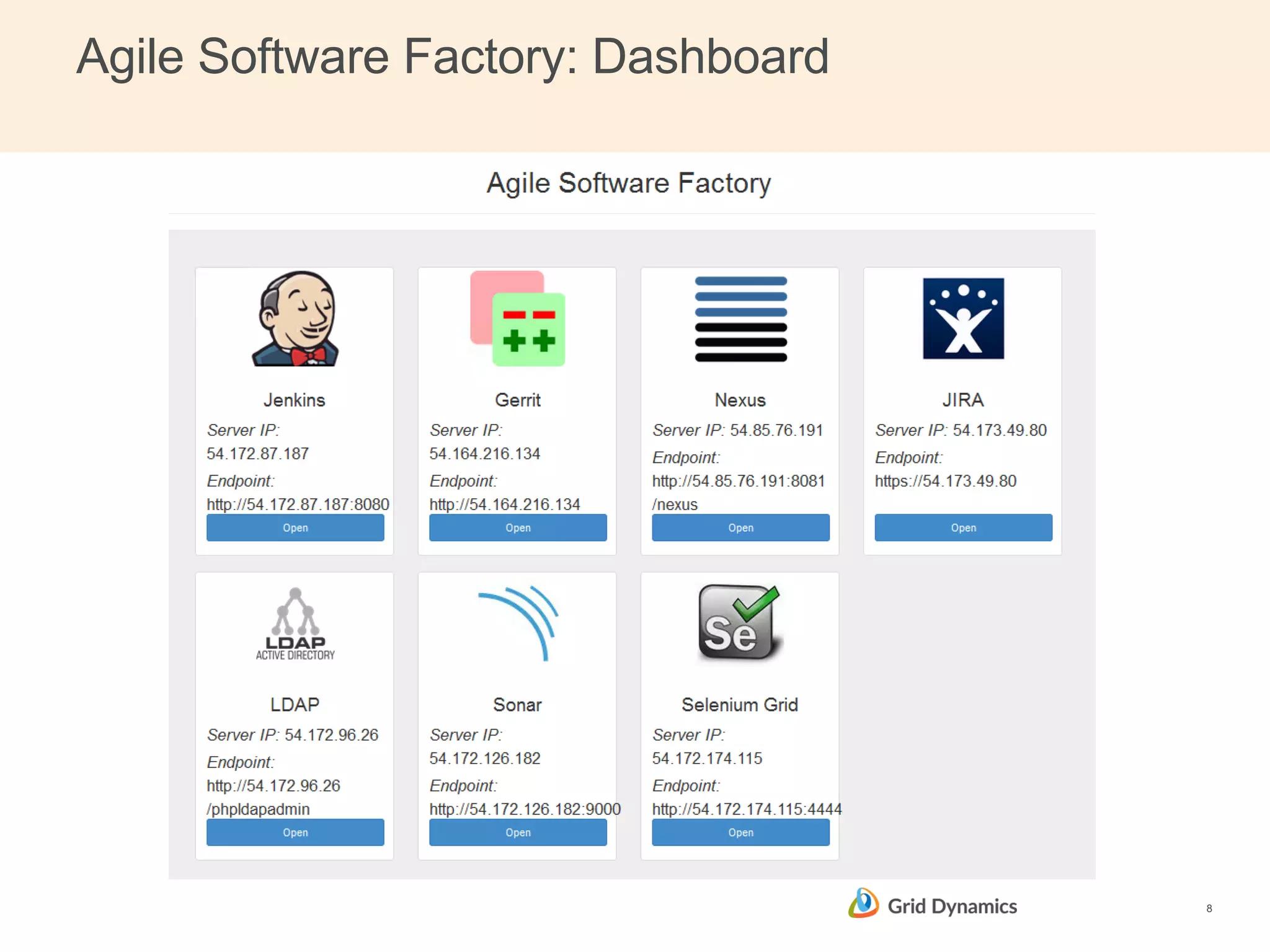This screenshot has height=952, width=1270.
Task: Select the Jenkins card title
Action: 295,400
